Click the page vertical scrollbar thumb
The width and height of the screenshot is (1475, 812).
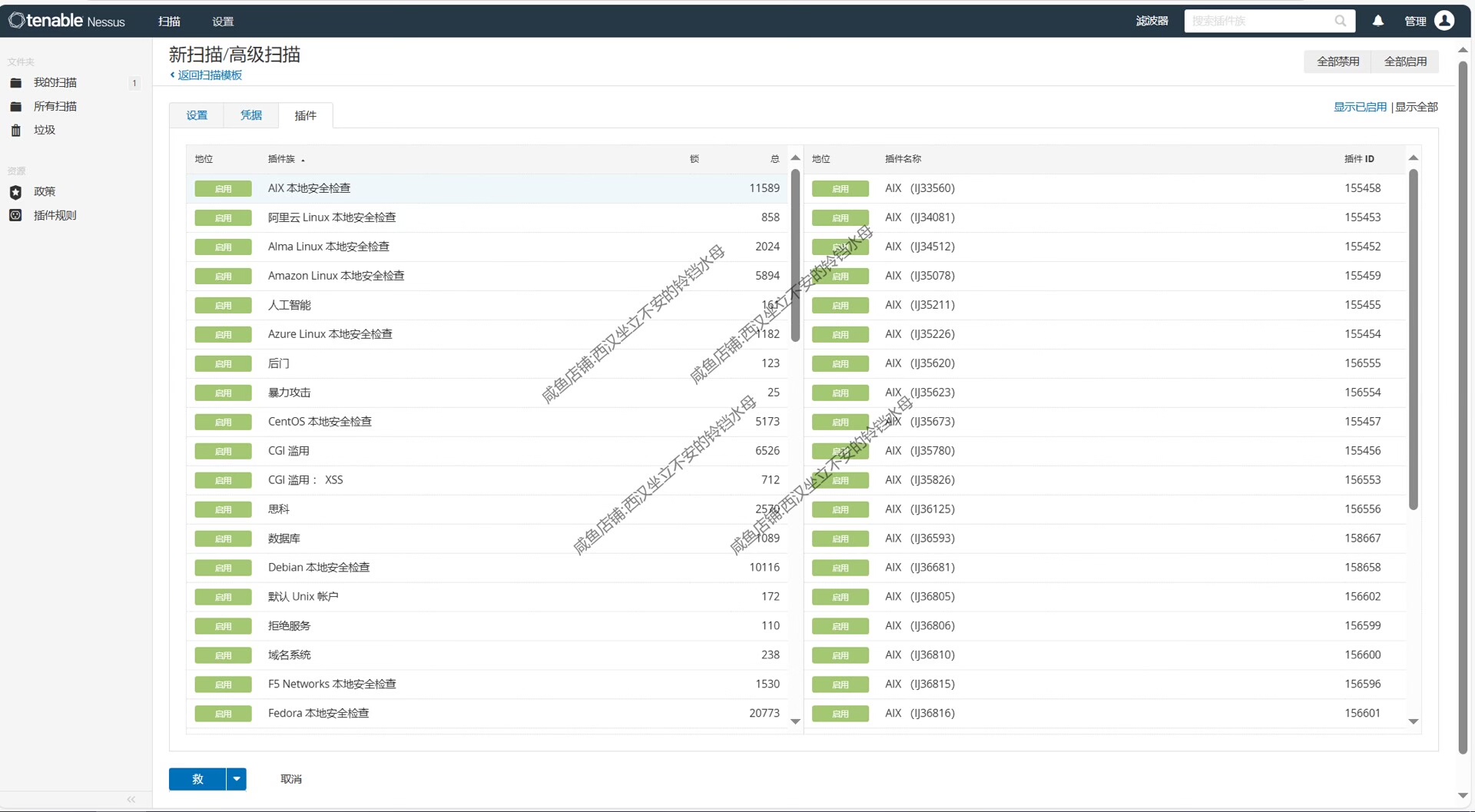pos(1463,407)
